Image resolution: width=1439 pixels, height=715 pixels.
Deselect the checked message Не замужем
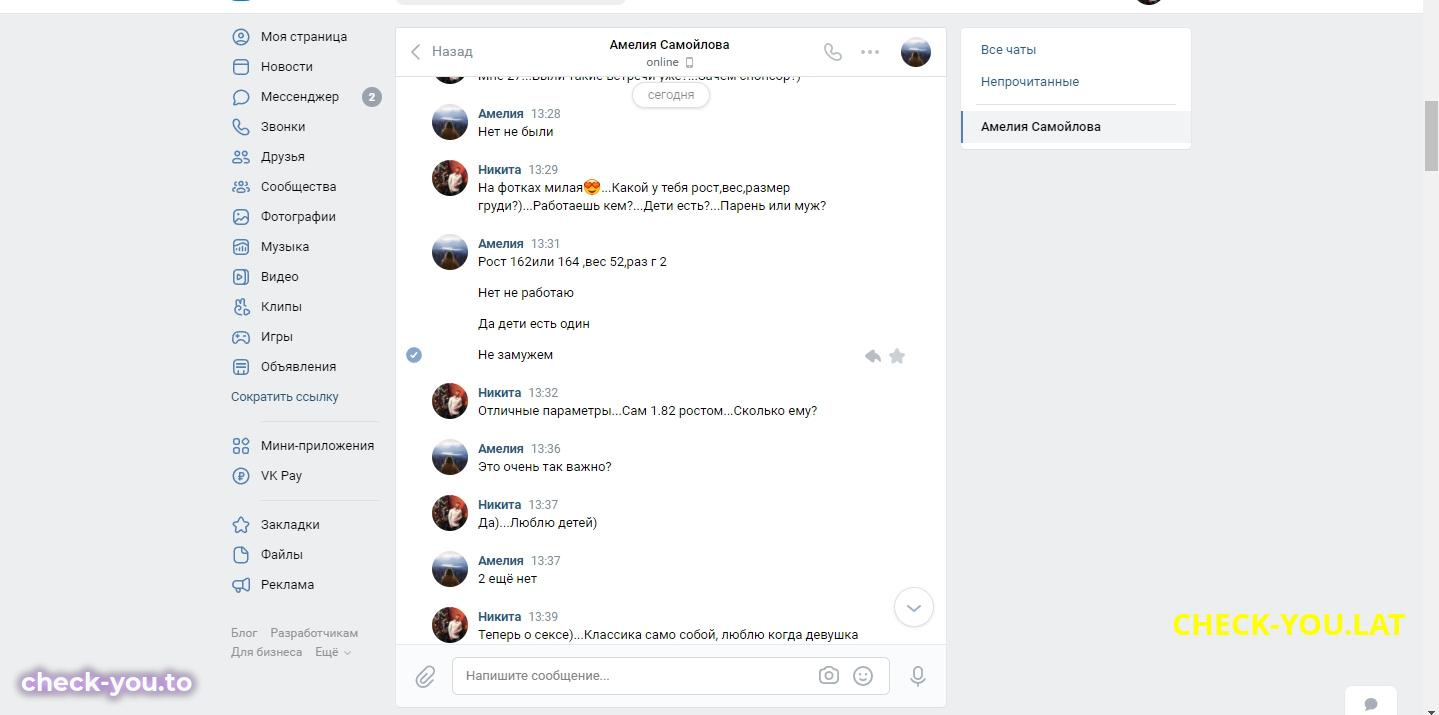pos(414,355)
